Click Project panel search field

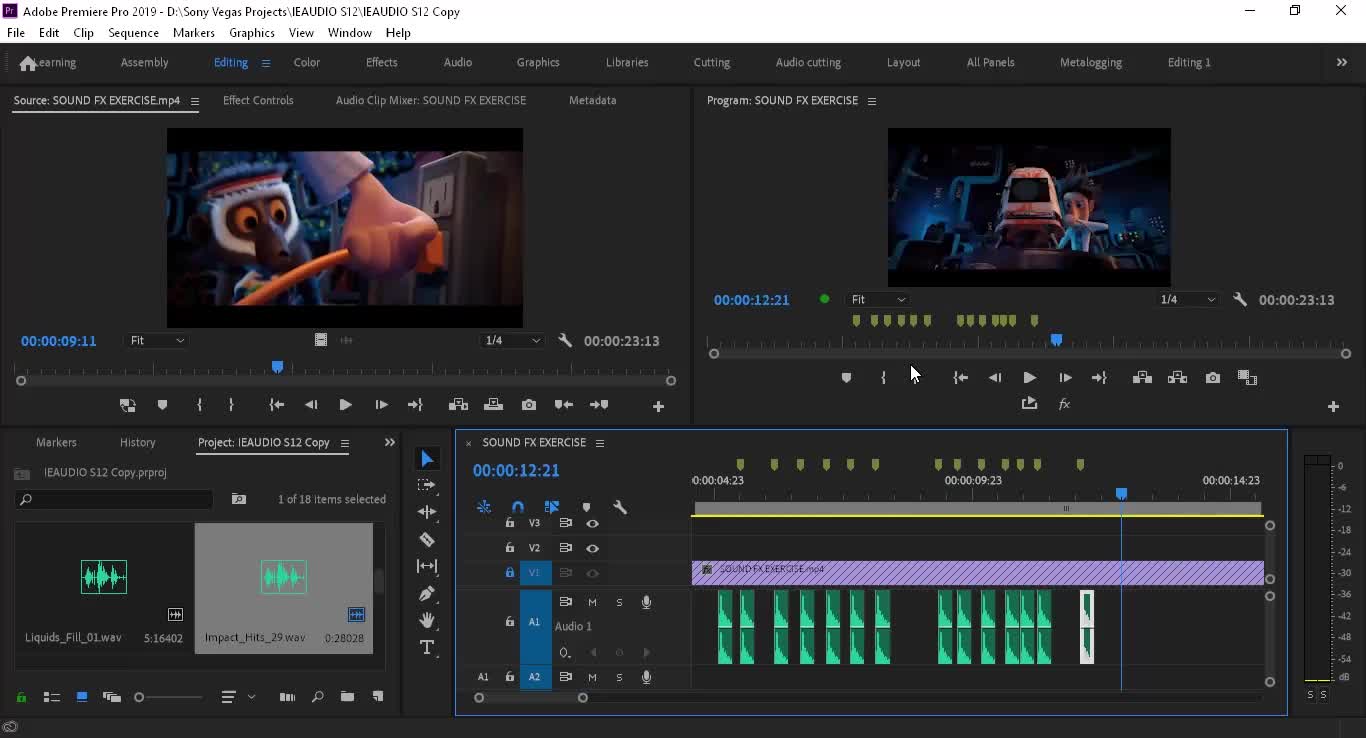click(116, 499)
